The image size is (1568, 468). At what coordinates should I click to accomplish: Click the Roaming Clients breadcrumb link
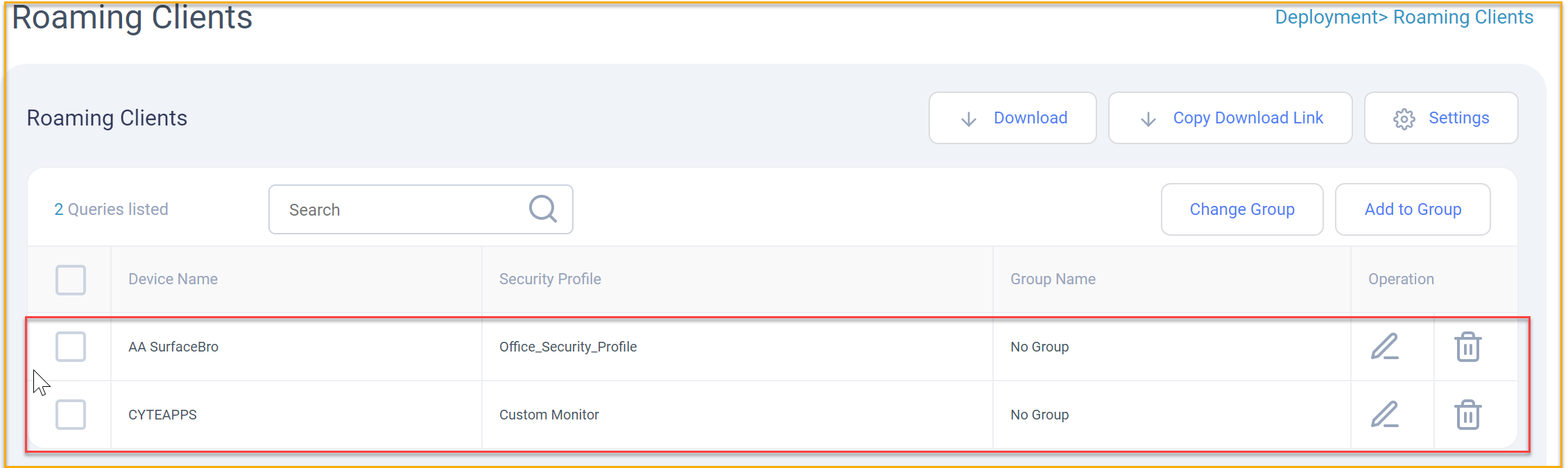(x=1463, y=17)
